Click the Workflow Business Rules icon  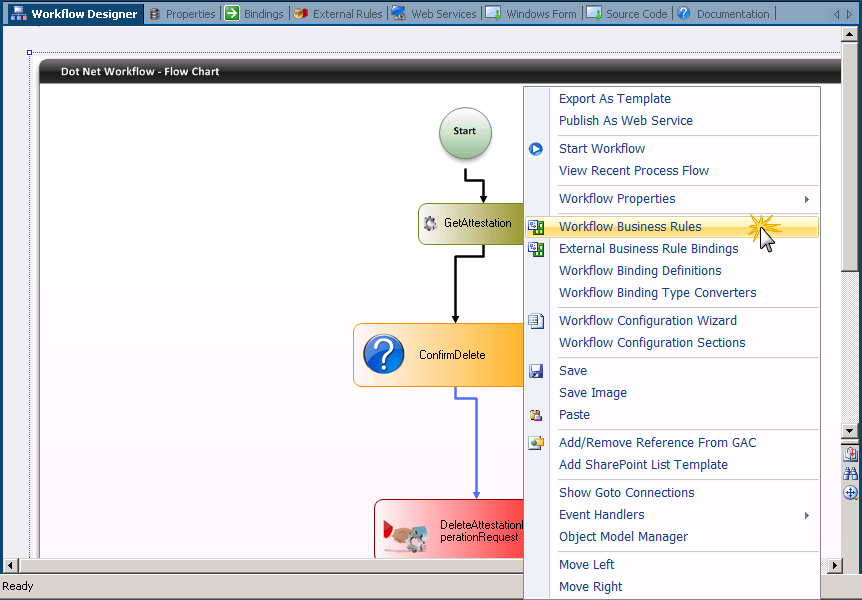pyautogui.click(x=536, y=227)
